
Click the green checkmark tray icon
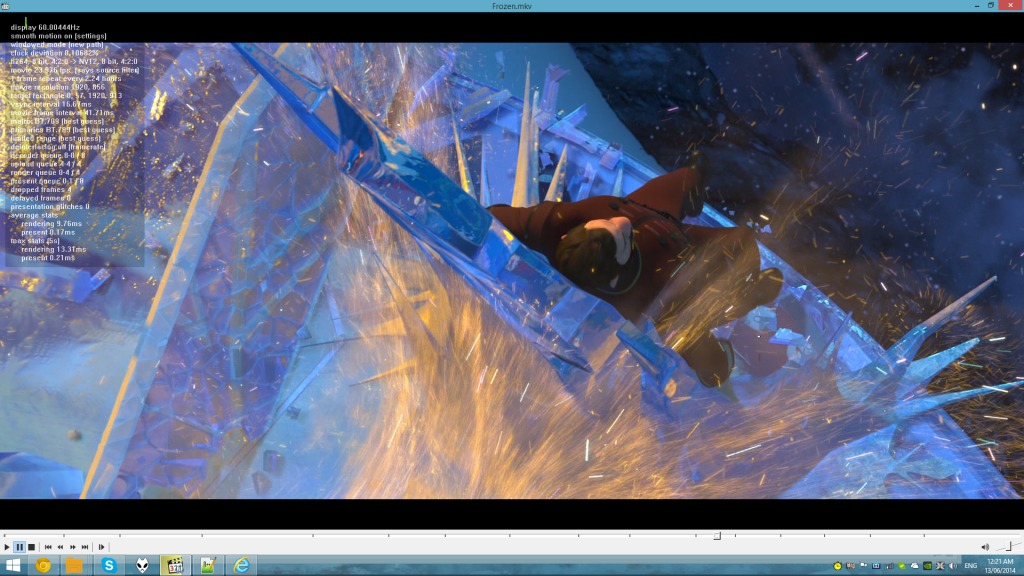tap(902, 566)
